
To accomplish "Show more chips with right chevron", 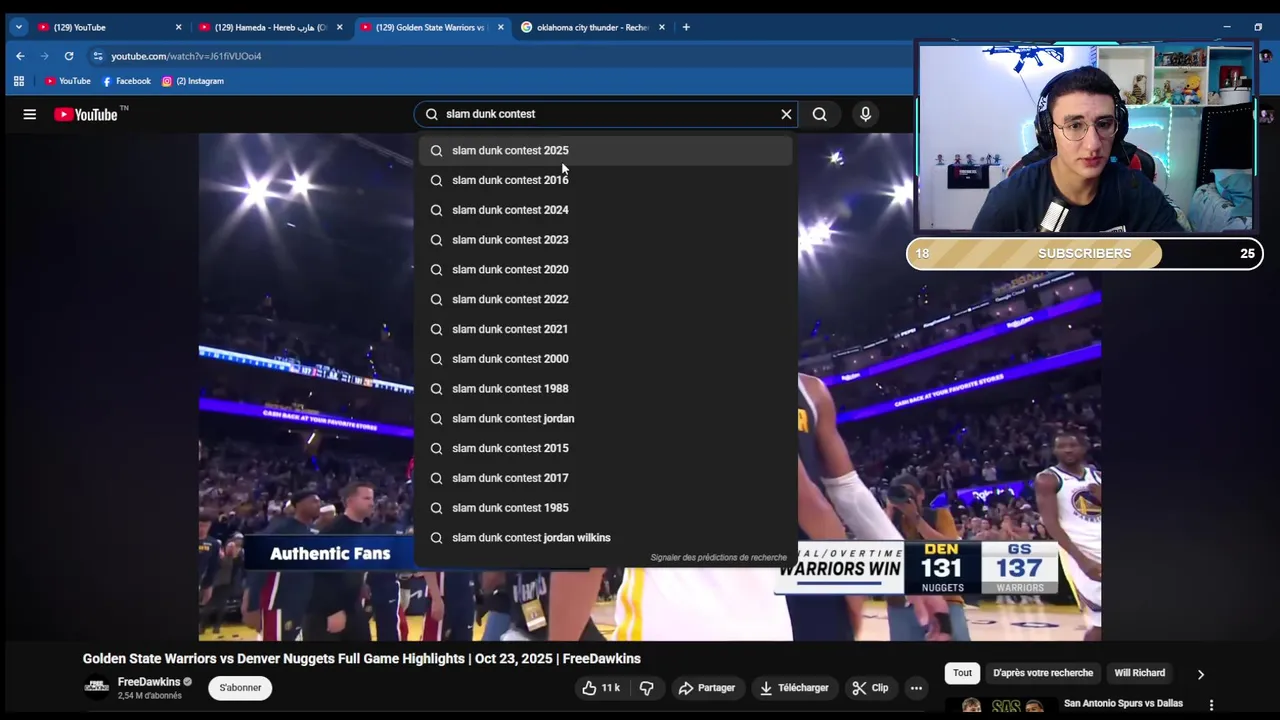I will click(x=1201, y=674).
